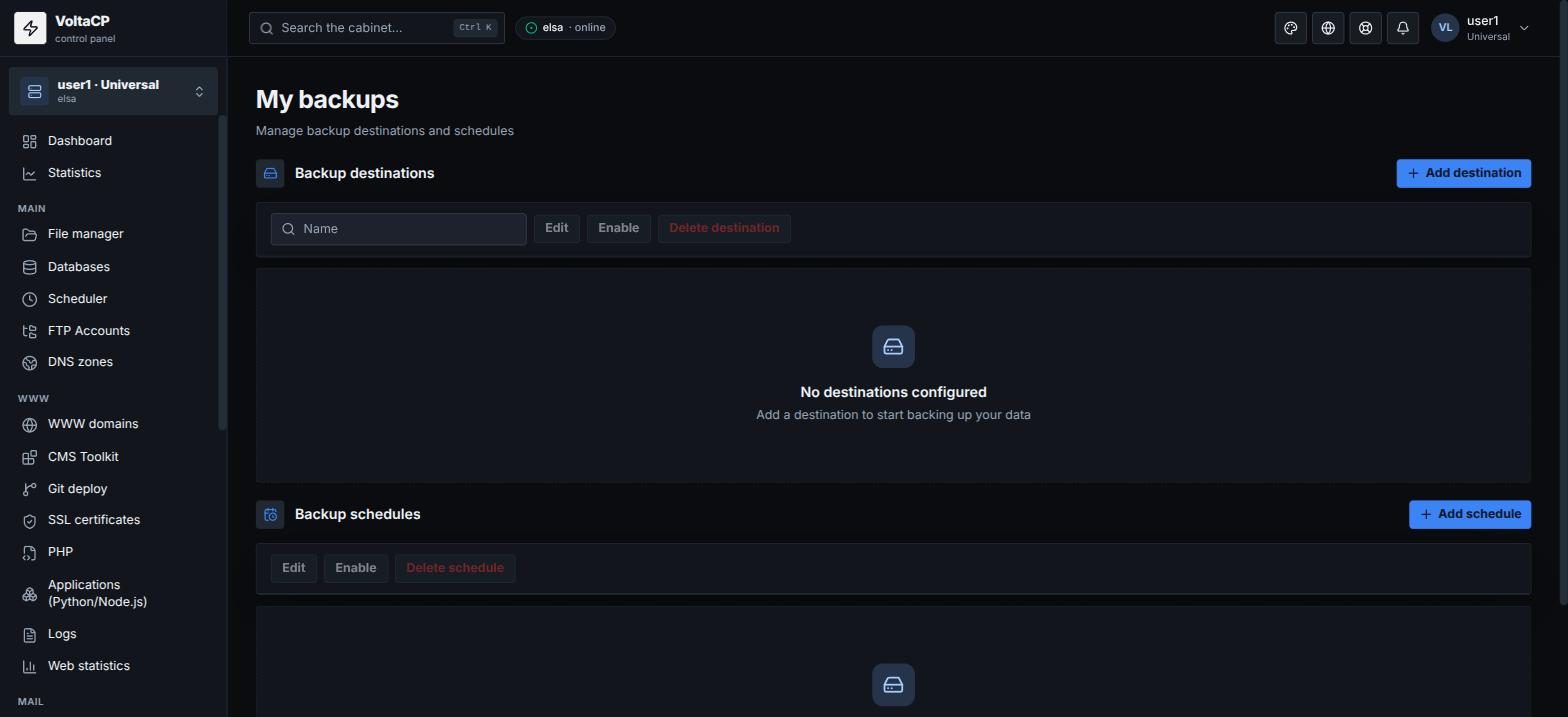Open the theme palette icon in header
Screen dimensions: 1568x717
coord(1291,28)
